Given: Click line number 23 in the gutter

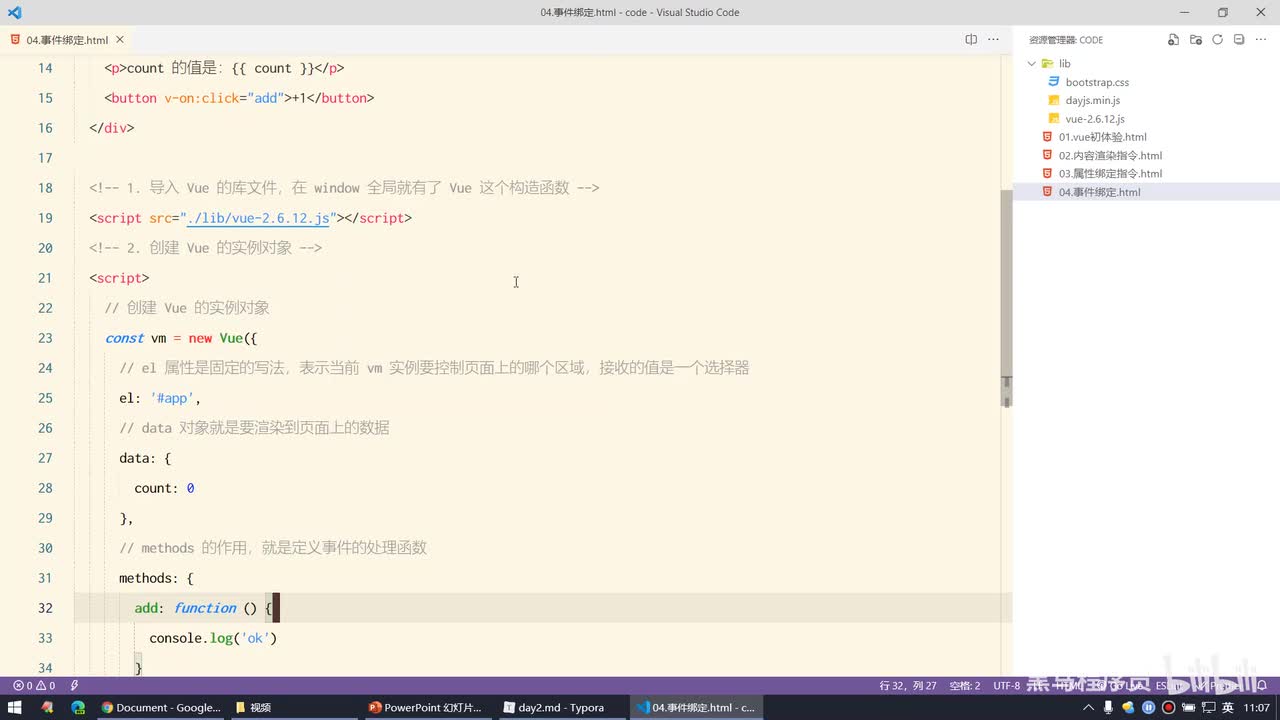Looking at the screenshot, I should click(x=45, y=338).
